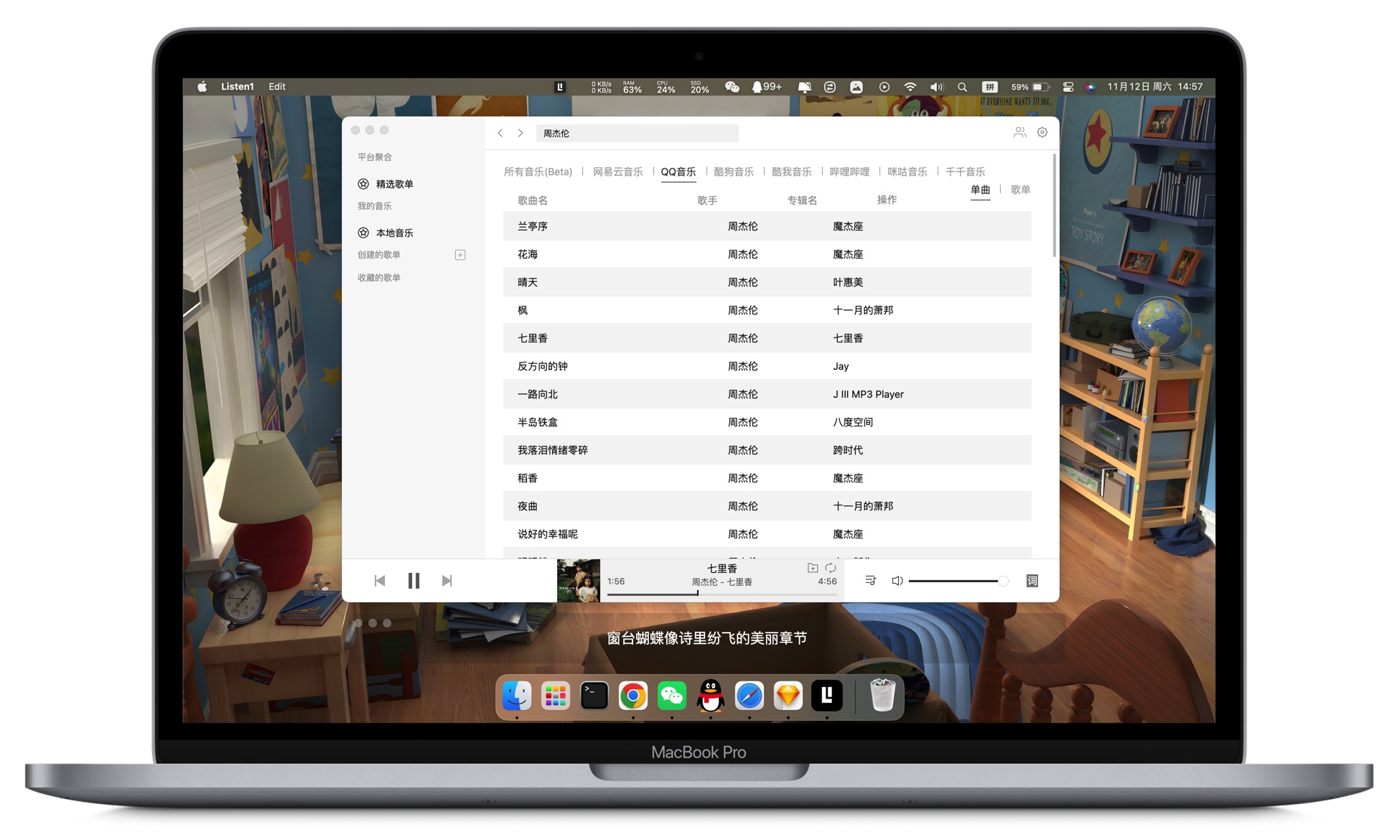Image resolution: width=1400 pixels, height=840 pixels.
Task: Mute the volume speaker icon
Action: pyautogui.click(x=897, y=580)
